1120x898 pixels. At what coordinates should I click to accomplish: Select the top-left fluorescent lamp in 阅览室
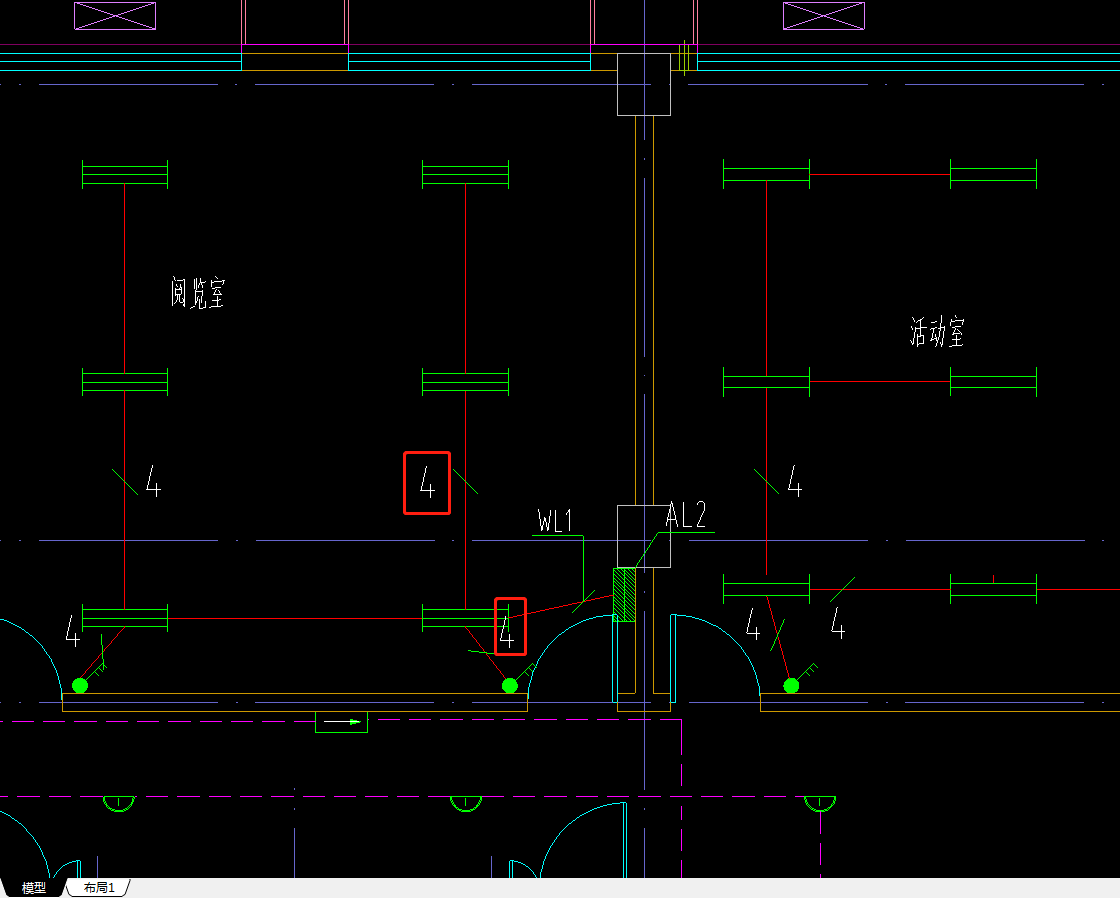click(x=125, y=174)
